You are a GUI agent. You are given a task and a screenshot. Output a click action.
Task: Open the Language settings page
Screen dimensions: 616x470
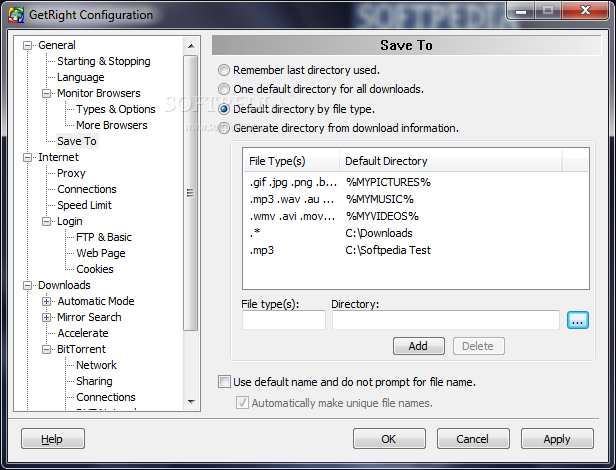[81, 77]
